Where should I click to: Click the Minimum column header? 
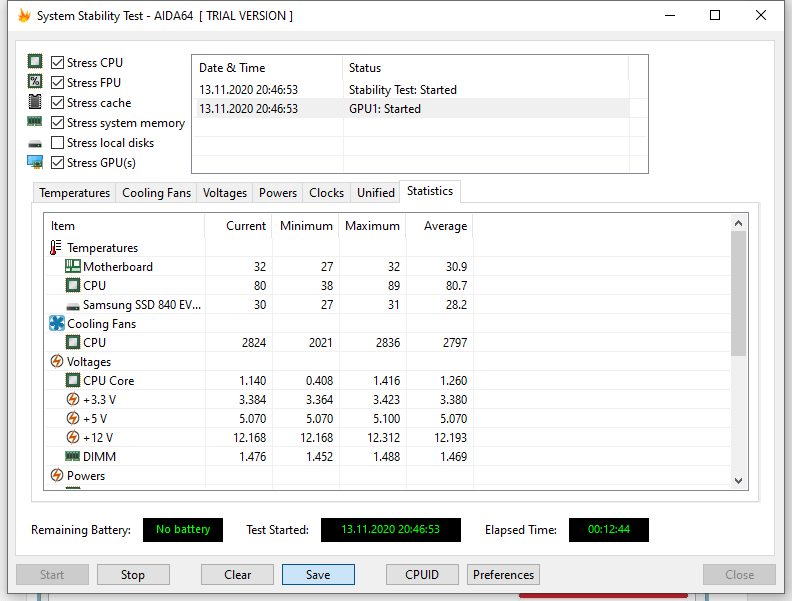pos(306,226)
